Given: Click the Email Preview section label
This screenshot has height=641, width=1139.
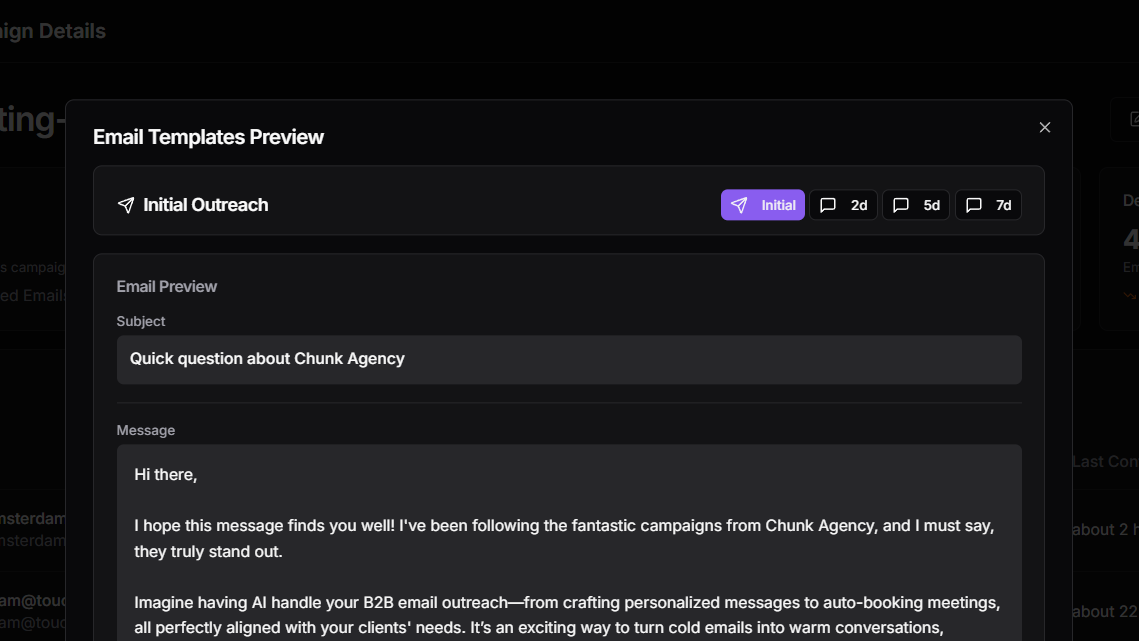Looking at the screenshot, I should pos(167,286).
